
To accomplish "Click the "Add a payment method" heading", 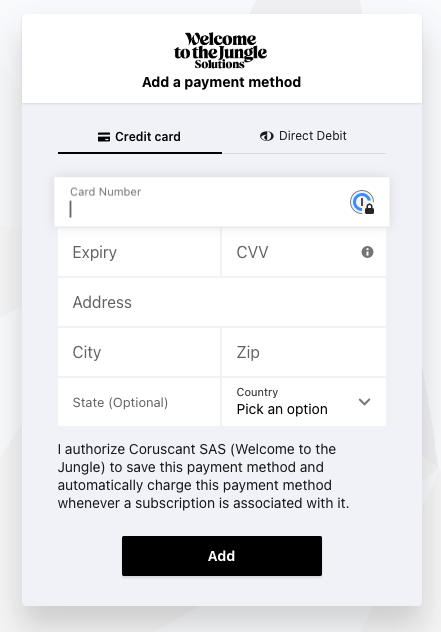I will click(x=222, y=82).
